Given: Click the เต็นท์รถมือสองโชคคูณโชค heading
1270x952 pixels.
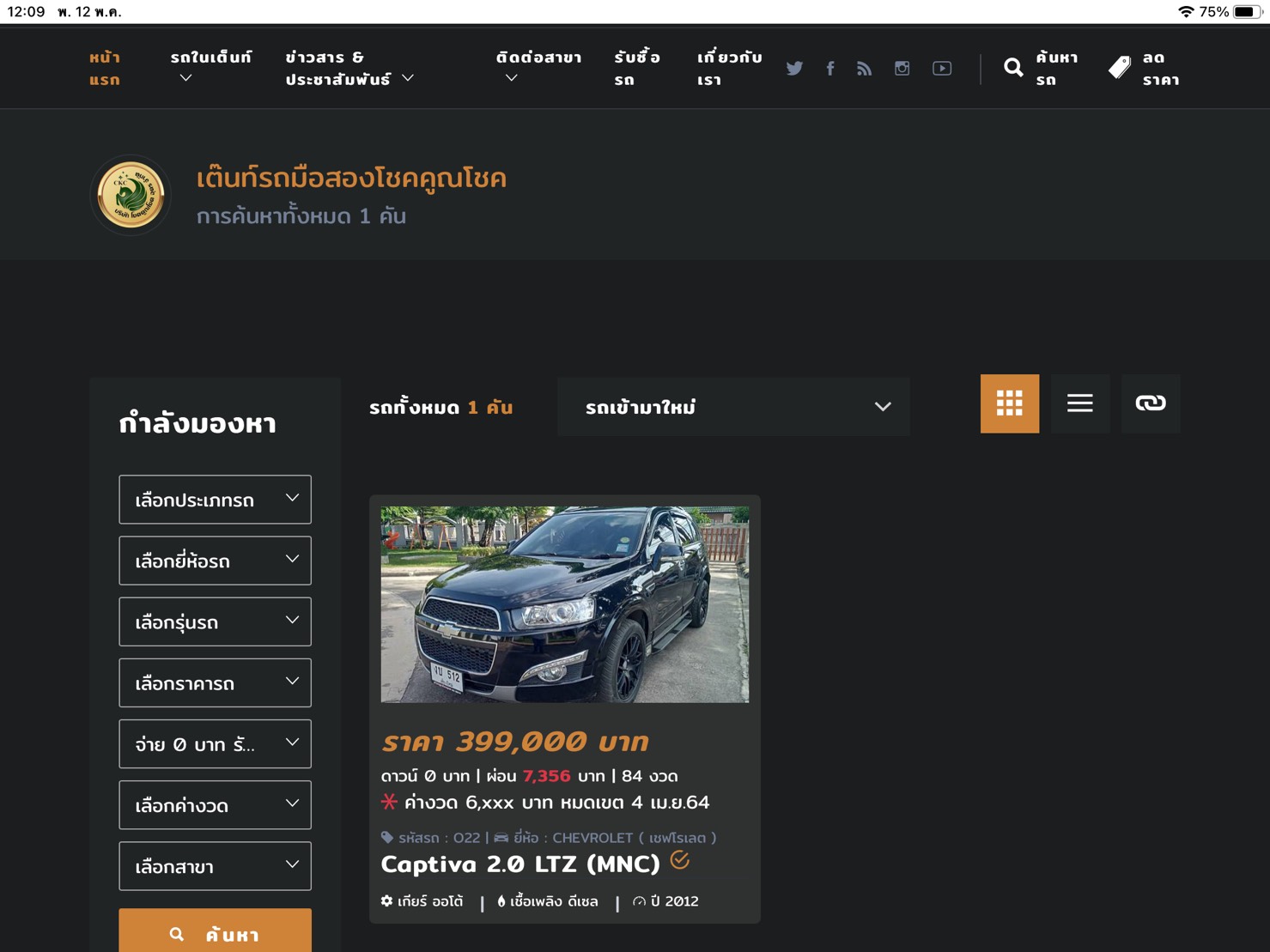Looking at the screenshot, I should [351, 178].
